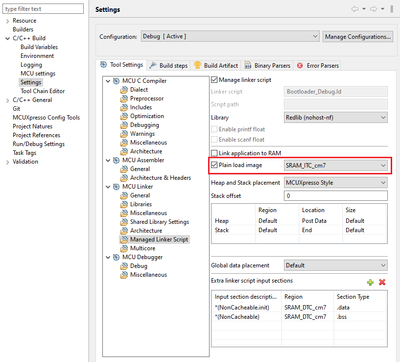Switch to the Build steps tab
The image size is (400, 362).
(168, 65)
